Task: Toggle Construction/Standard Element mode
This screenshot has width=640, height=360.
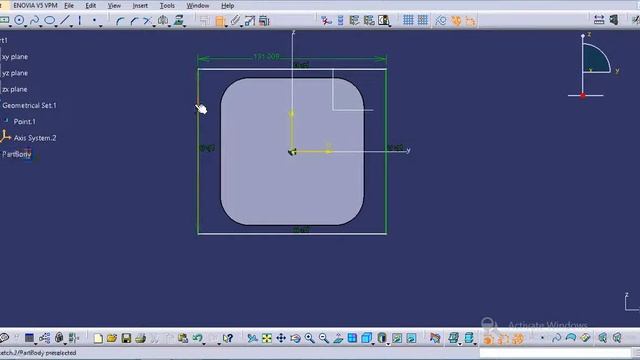Action: 440,20
